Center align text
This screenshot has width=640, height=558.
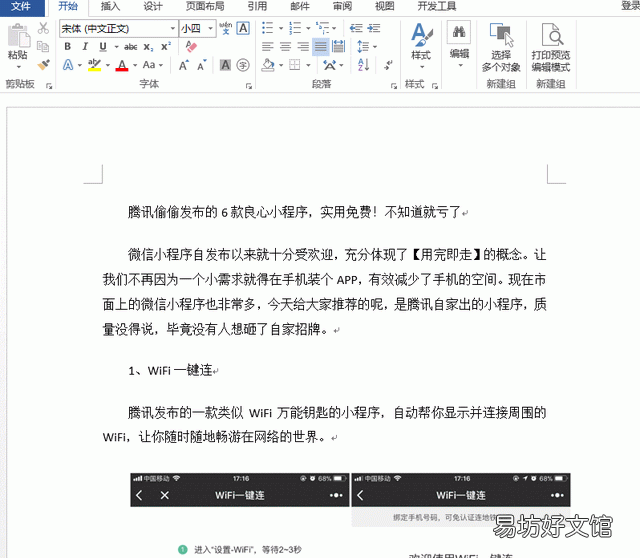click(285, 47)
